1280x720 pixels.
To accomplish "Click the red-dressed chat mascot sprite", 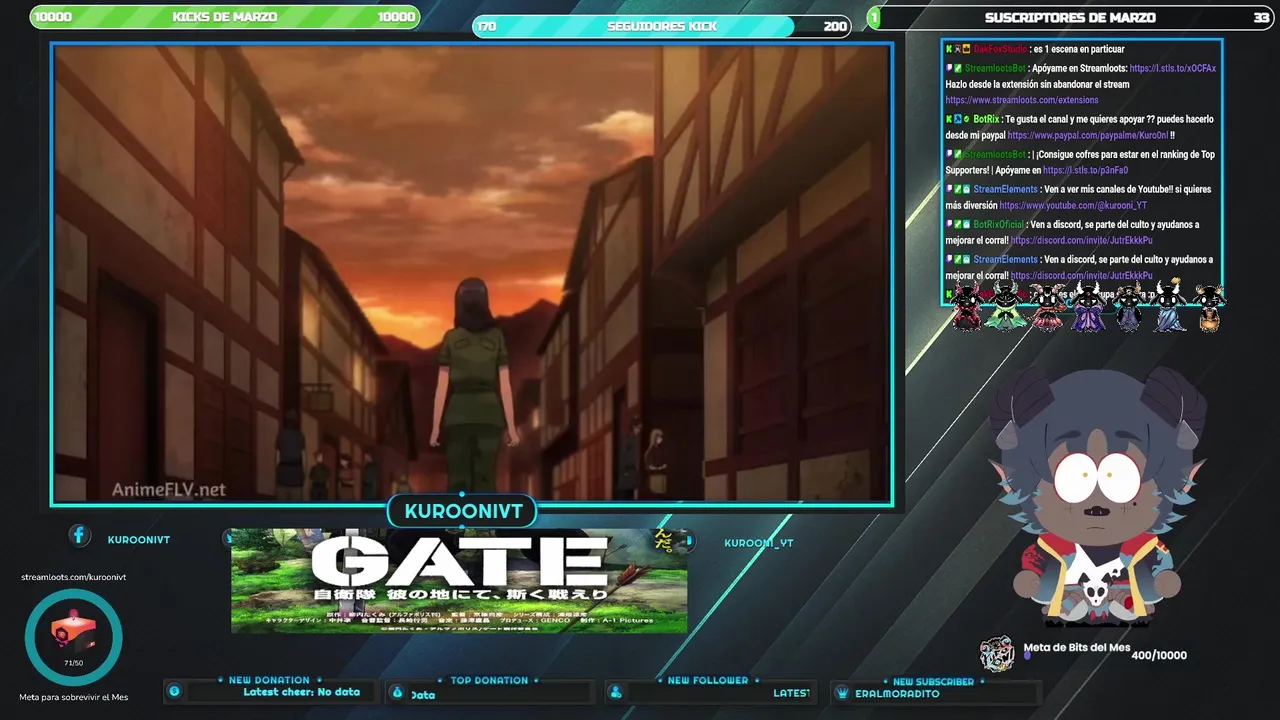I will [x=966, y=307].
